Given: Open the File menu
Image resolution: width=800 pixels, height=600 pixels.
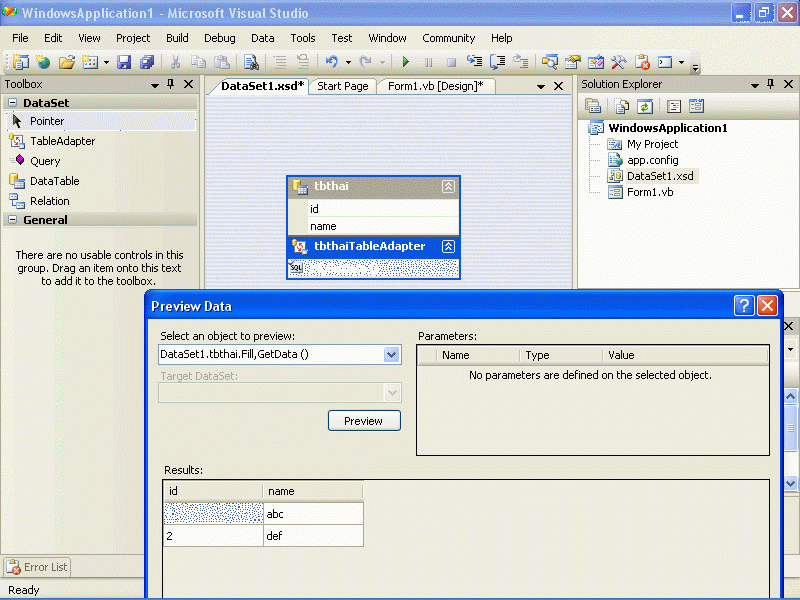Looking at the screenshot, I should 20,38.
